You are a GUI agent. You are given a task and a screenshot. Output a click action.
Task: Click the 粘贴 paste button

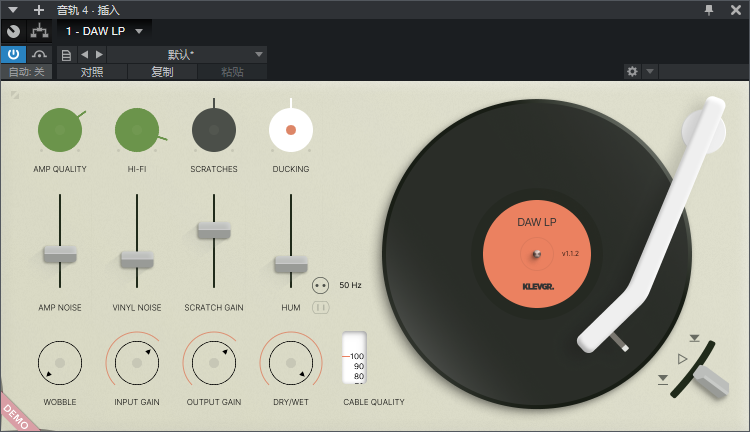point(232,72)
